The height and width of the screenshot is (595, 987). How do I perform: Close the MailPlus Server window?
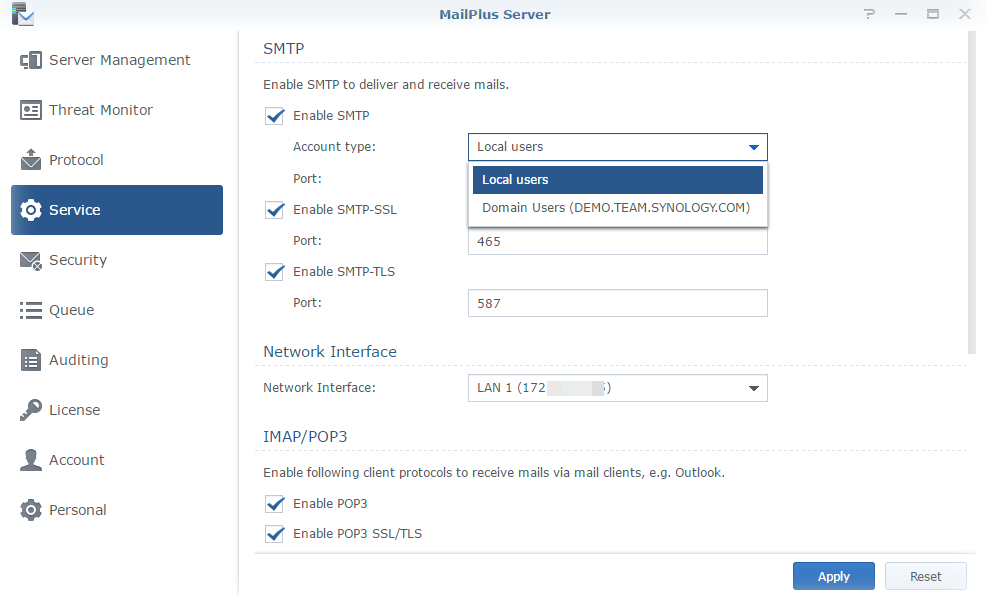(964, 14)
